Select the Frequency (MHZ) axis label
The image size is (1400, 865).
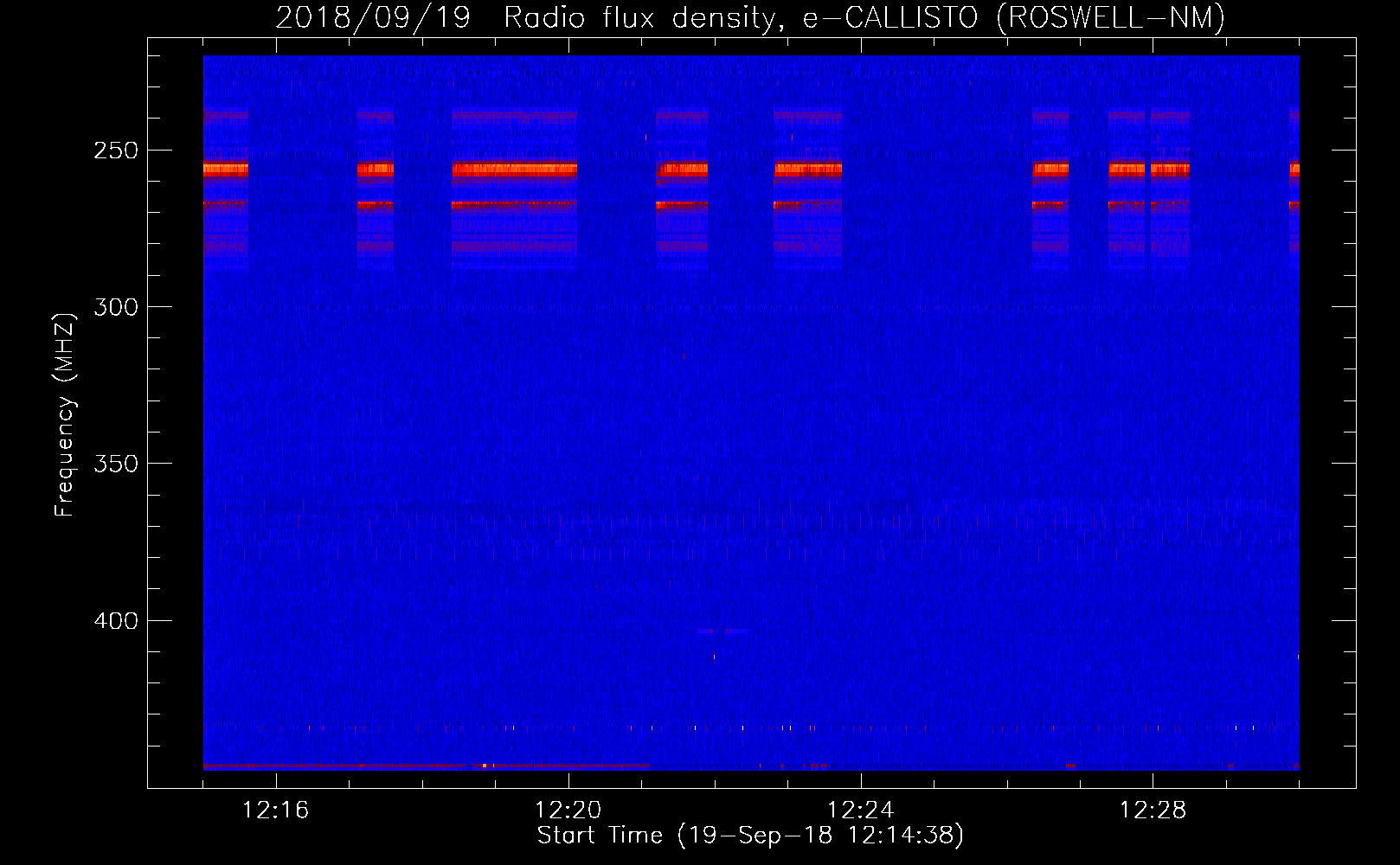click(x=65, y=414)
